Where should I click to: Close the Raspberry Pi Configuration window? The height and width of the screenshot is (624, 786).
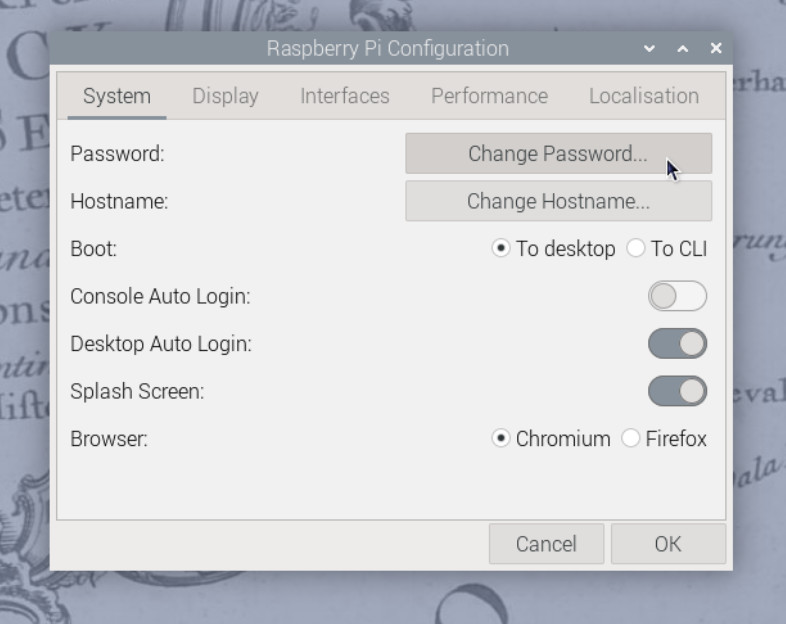[716, 48]
